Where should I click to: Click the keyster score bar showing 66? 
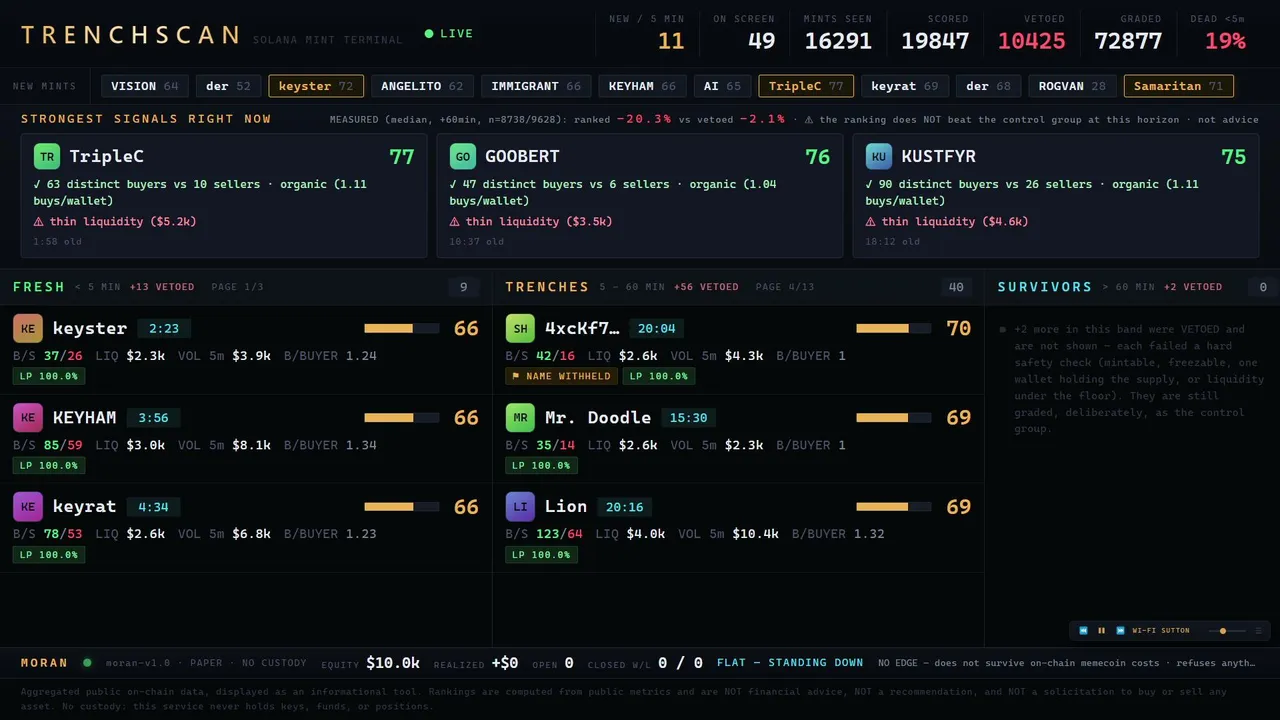point(402,328)
